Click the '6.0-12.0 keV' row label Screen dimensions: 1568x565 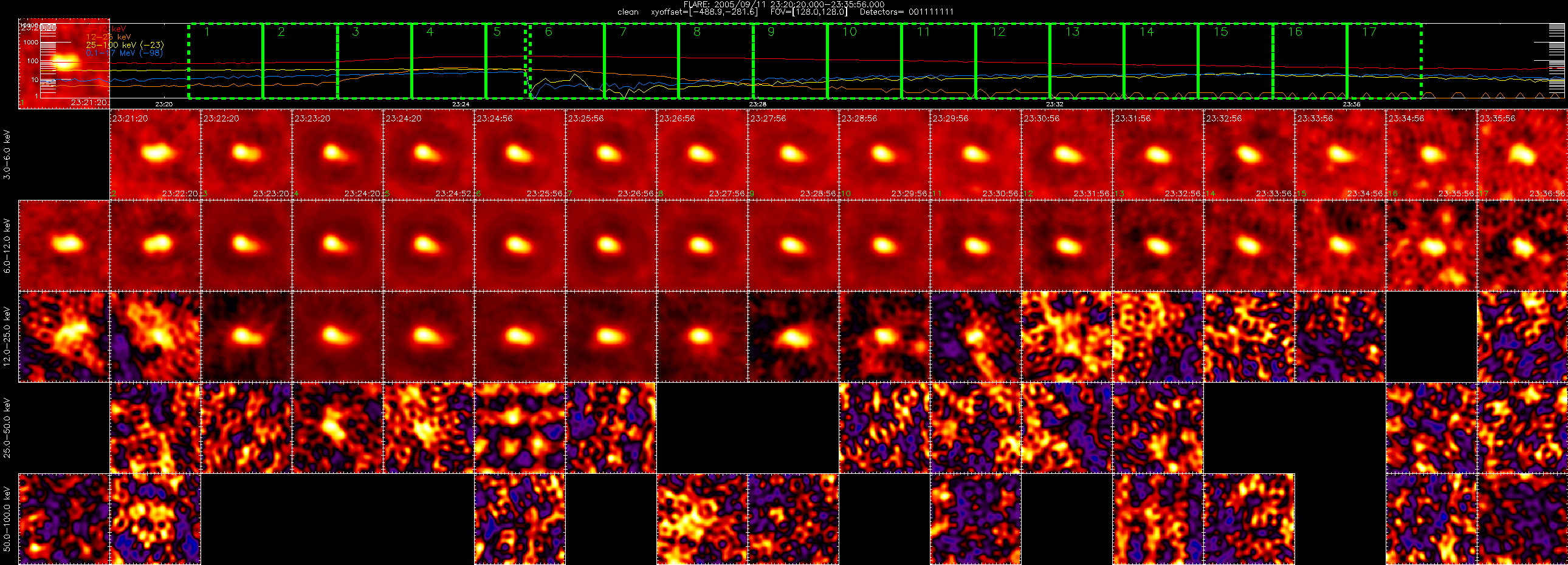[x=7, y=245]
